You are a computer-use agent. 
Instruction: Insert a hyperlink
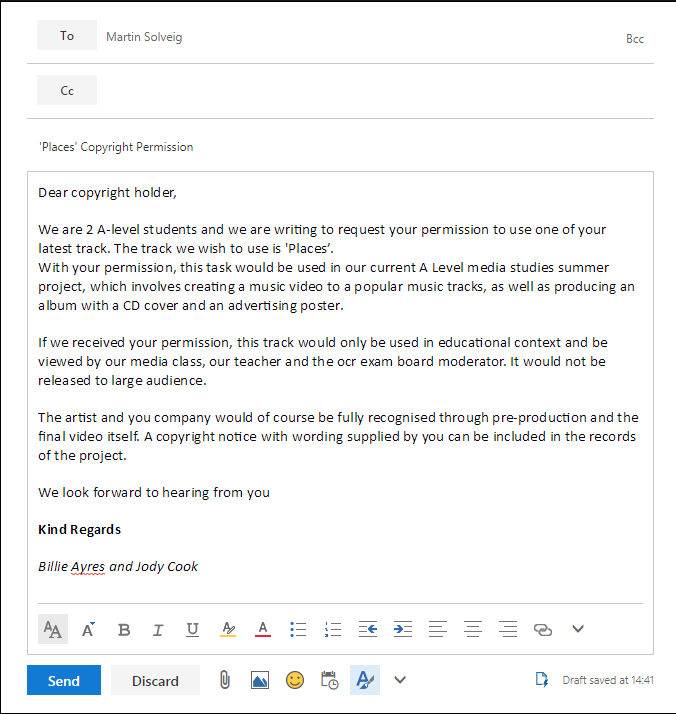click(543, 629)
